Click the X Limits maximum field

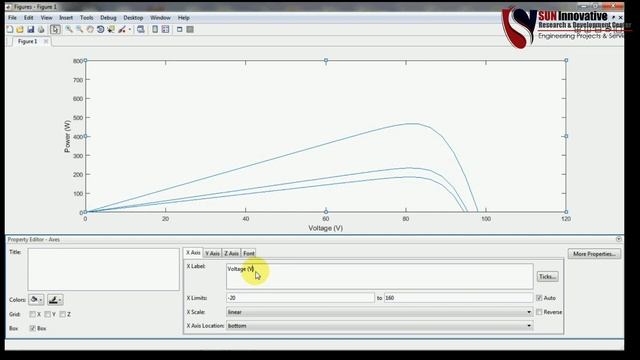tap(458, 298)
